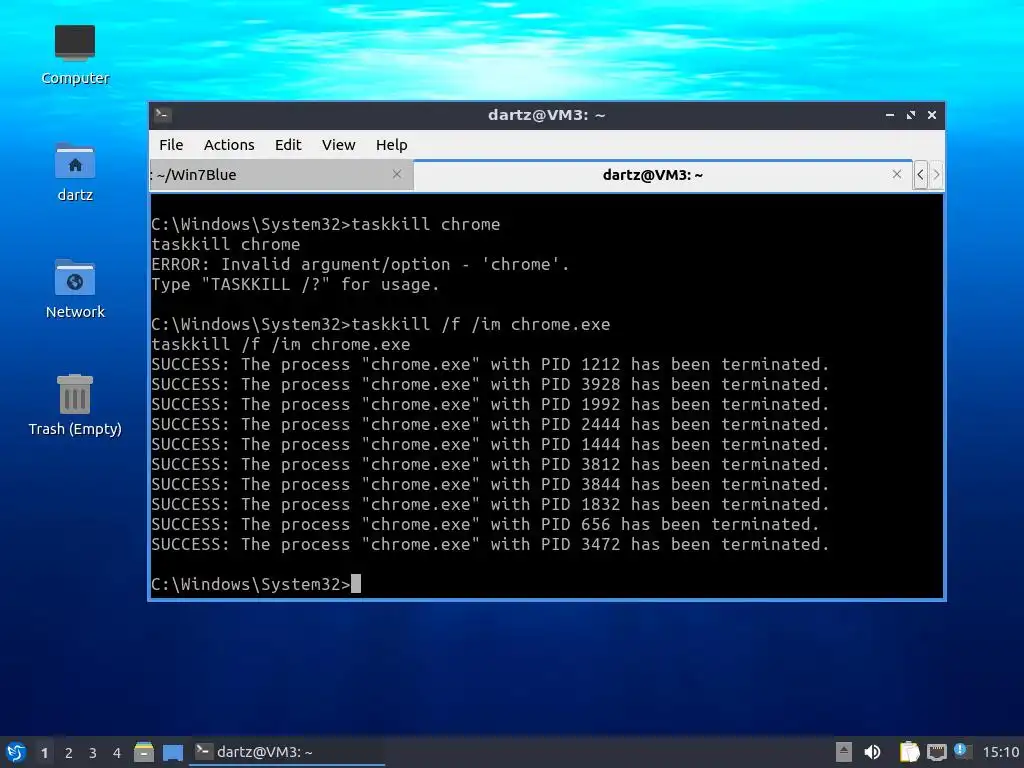Switch to workspace 1
Screen dimensions: 1024x768
tap(44, 753)
